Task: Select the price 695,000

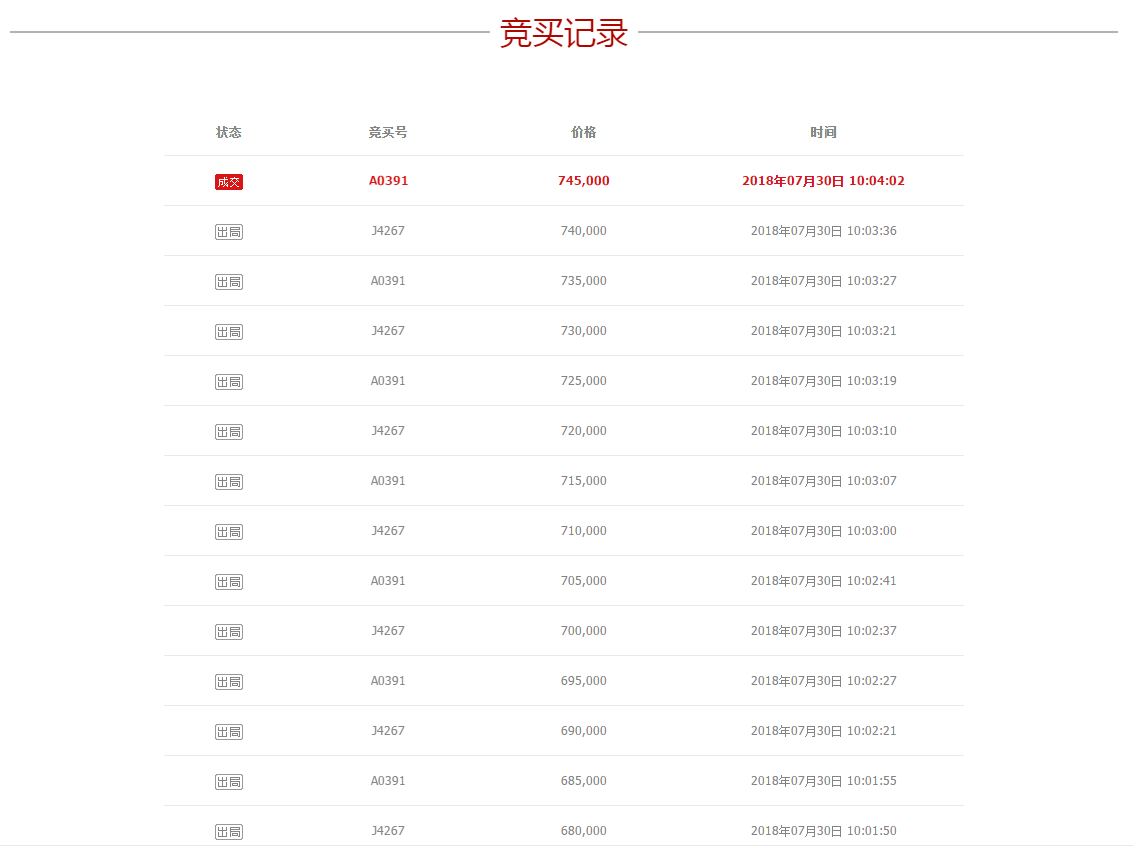Action: coord(583,680)
